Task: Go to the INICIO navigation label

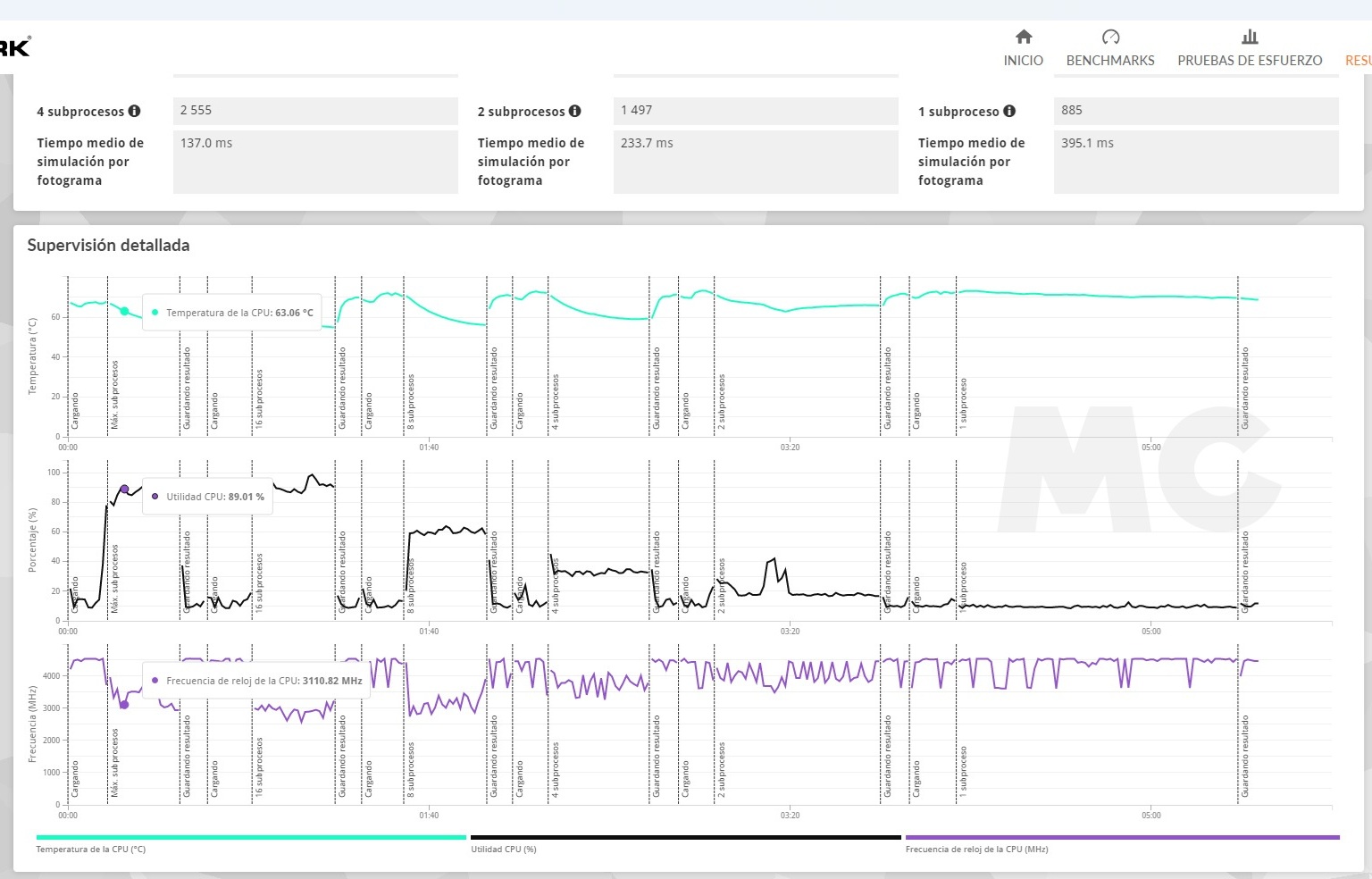Action: pyautogui.click(x=1024, y=61)
